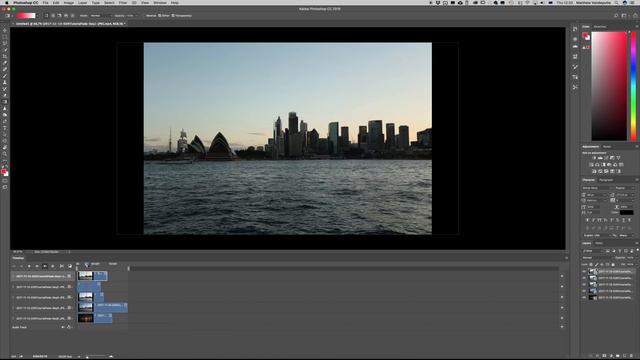The width and height of the screenshot is (640, 360).
Task: Open the File menu
Action: pos(45,2)
